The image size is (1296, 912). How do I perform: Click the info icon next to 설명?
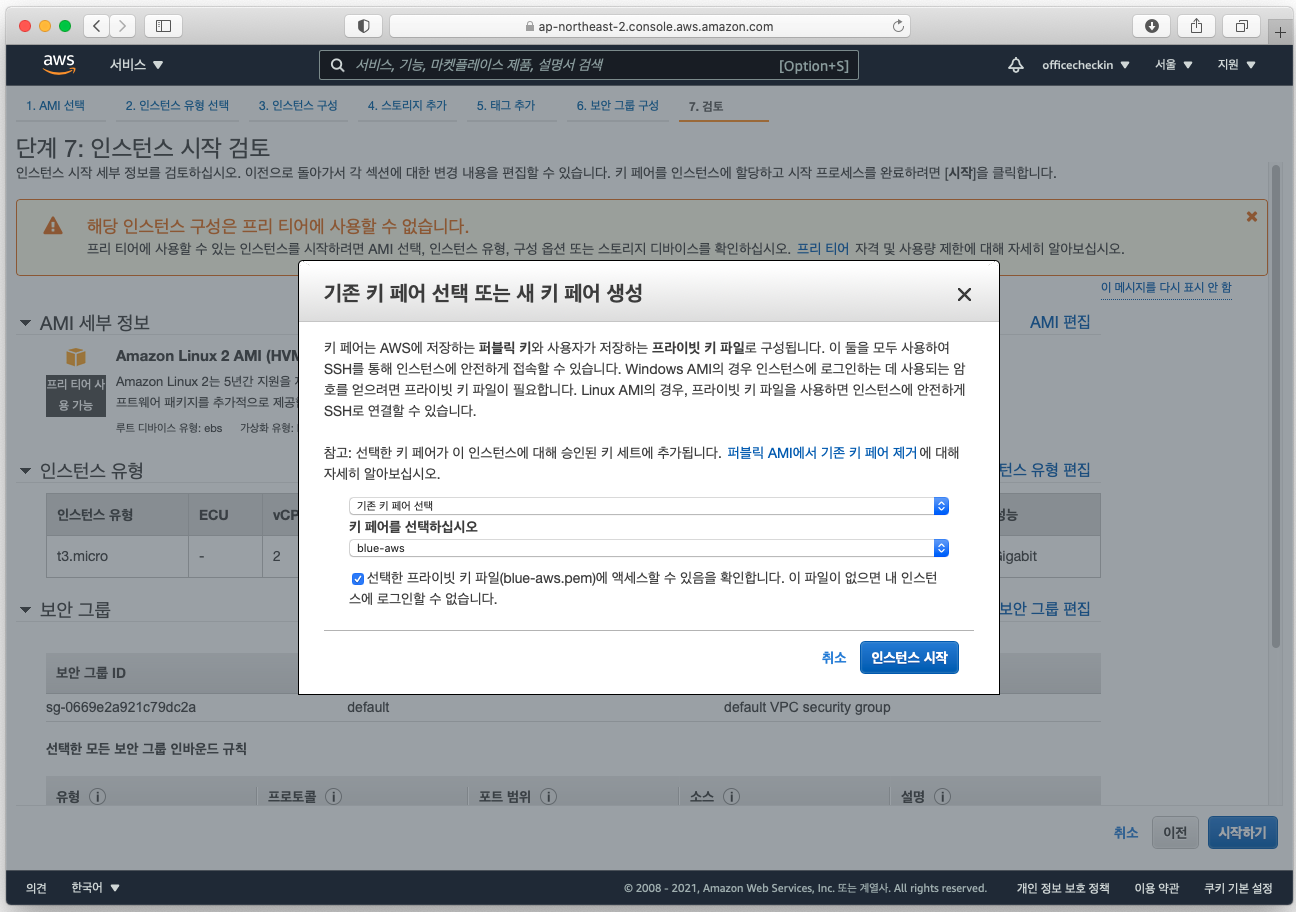click(x=941, y=797)
